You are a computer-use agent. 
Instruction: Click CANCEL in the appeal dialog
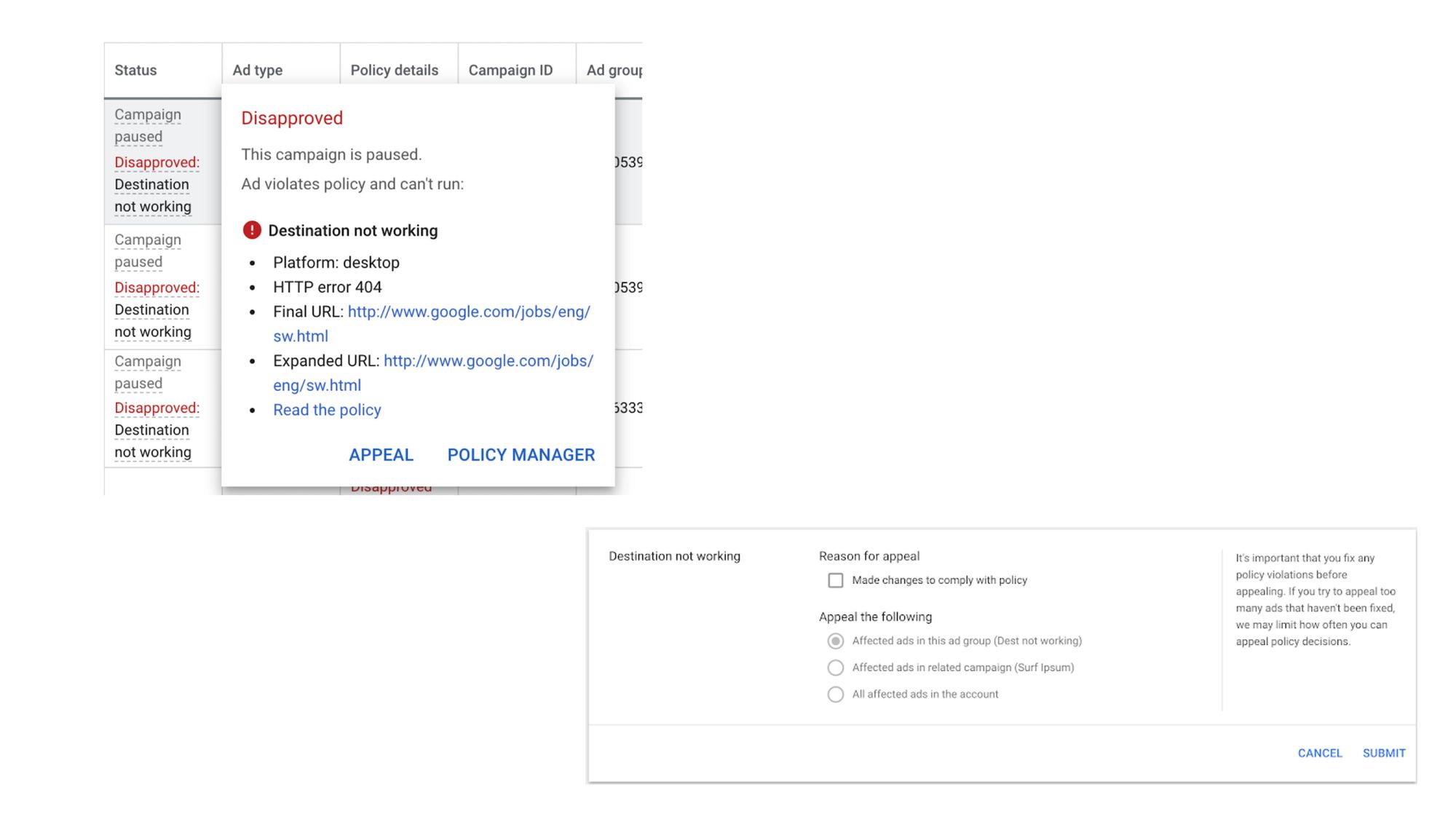(x=1319, y=753)
